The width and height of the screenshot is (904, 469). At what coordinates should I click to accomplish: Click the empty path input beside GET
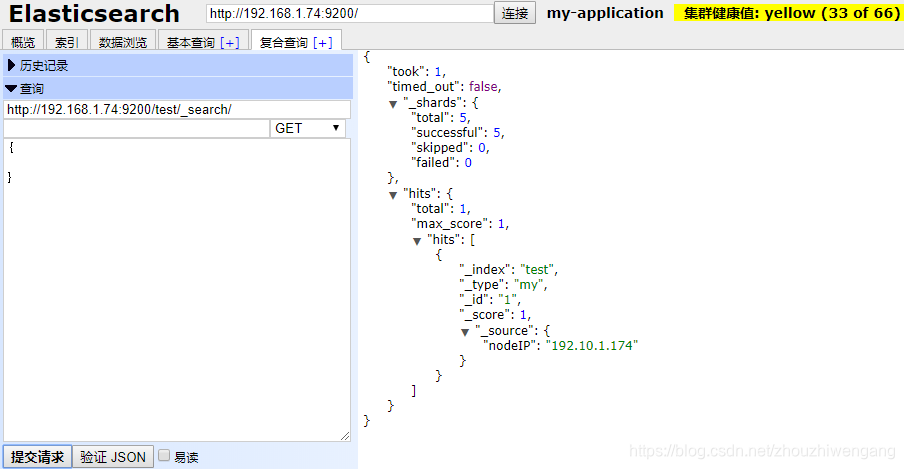137,128
